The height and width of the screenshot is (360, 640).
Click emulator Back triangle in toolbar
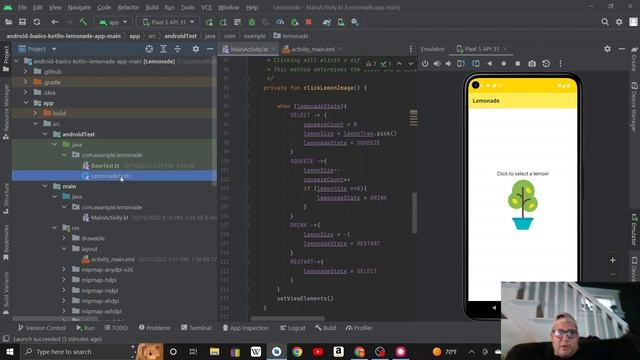[490, 64]
